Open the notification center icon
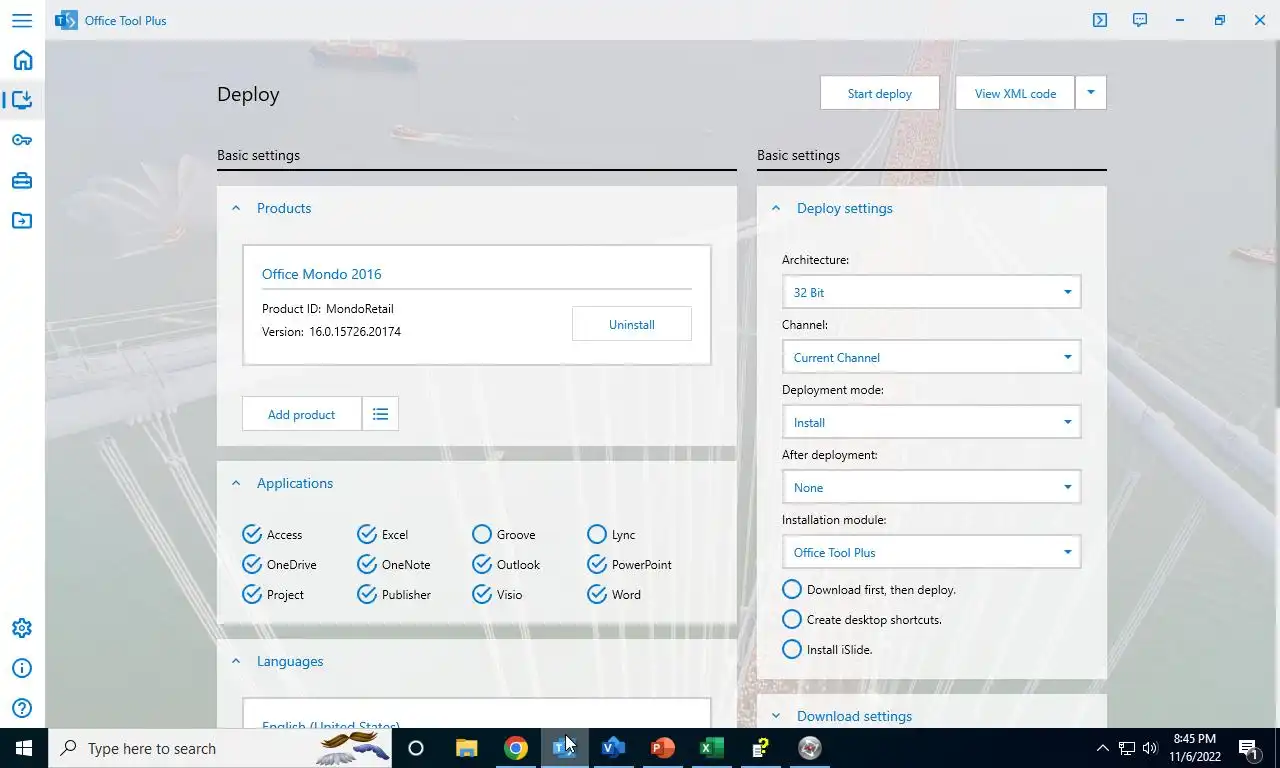Viewport: 1280px width, 768px height. point(1248,748)
